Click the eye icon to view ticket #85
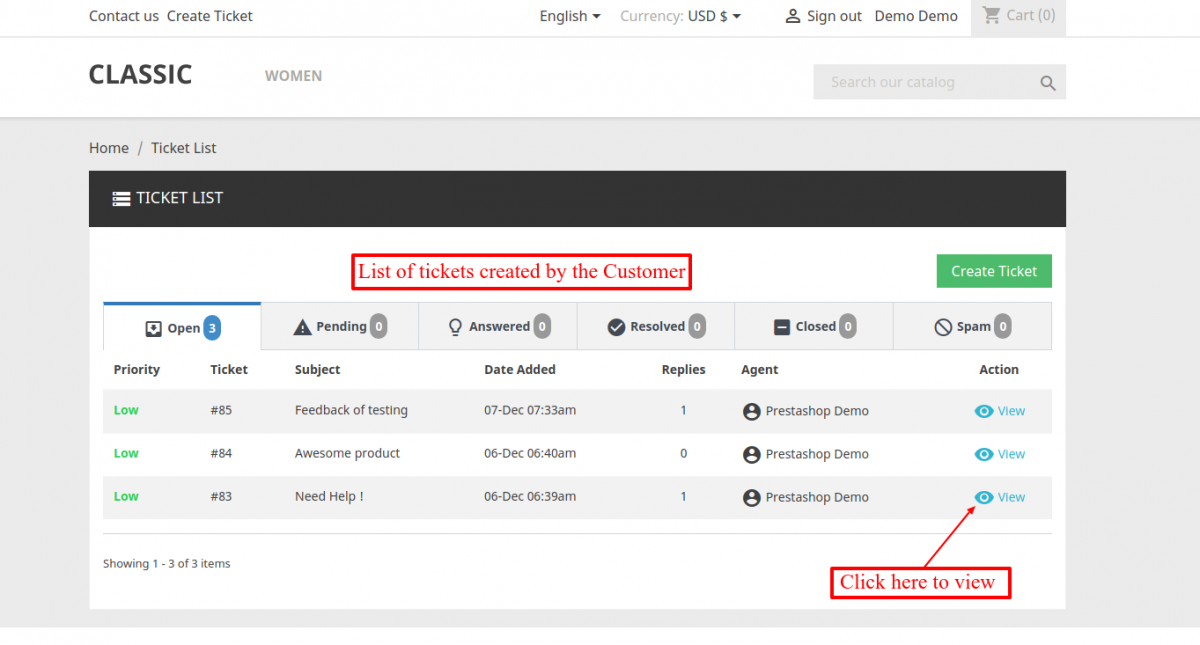Image resolution: width=1200 pixels, height=645 pixels. (983, 411)
